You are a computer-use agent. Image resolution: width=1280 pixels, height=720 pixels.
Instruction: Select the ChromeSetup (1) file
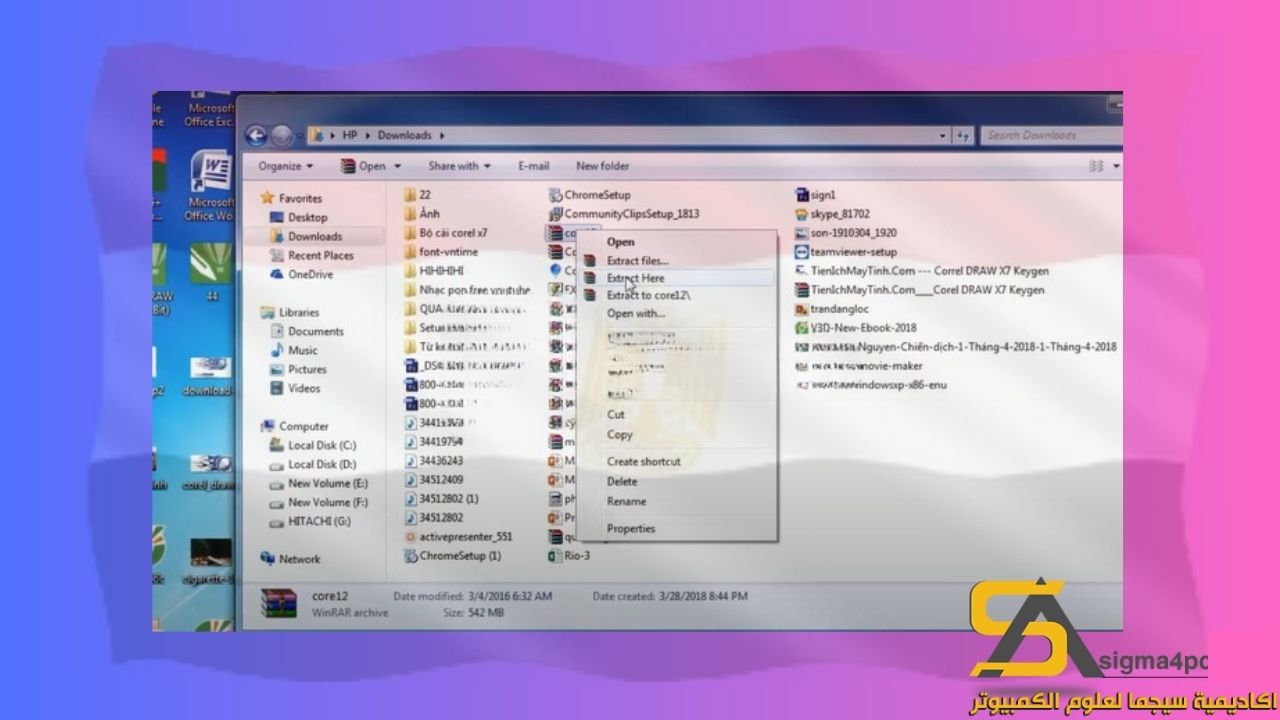pyautogui.click(x=453, y=556)
